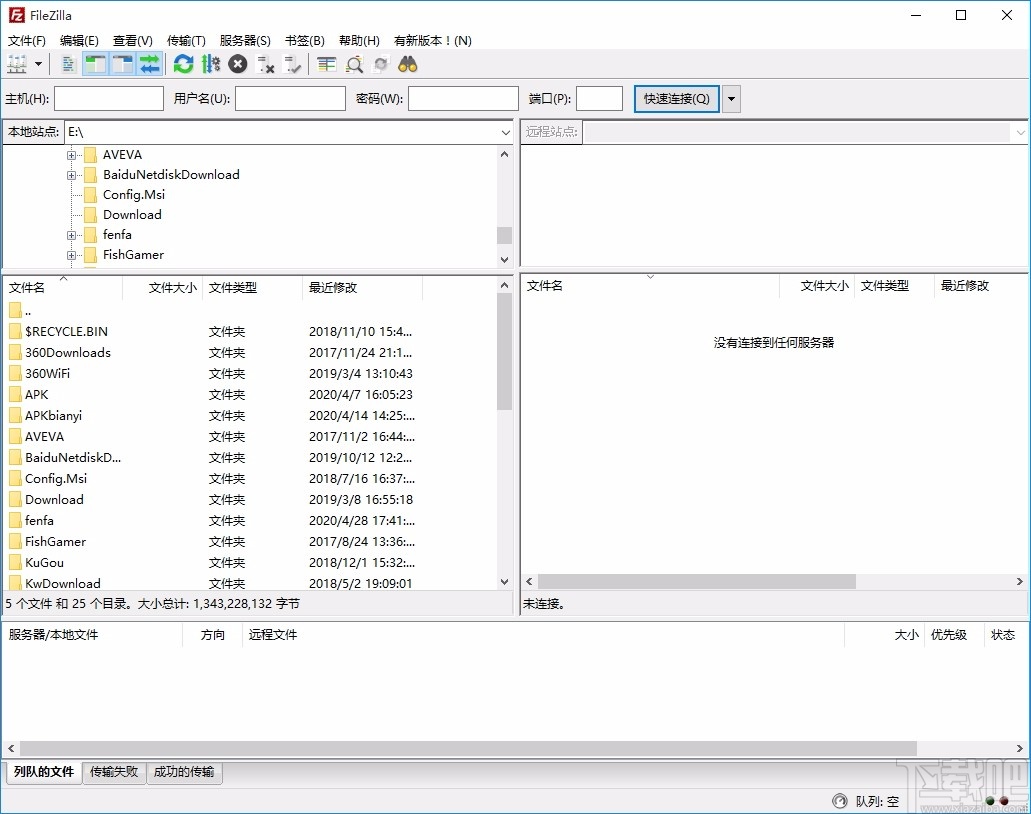Search for files with the binoculars icon

click(x=405, y=63)
